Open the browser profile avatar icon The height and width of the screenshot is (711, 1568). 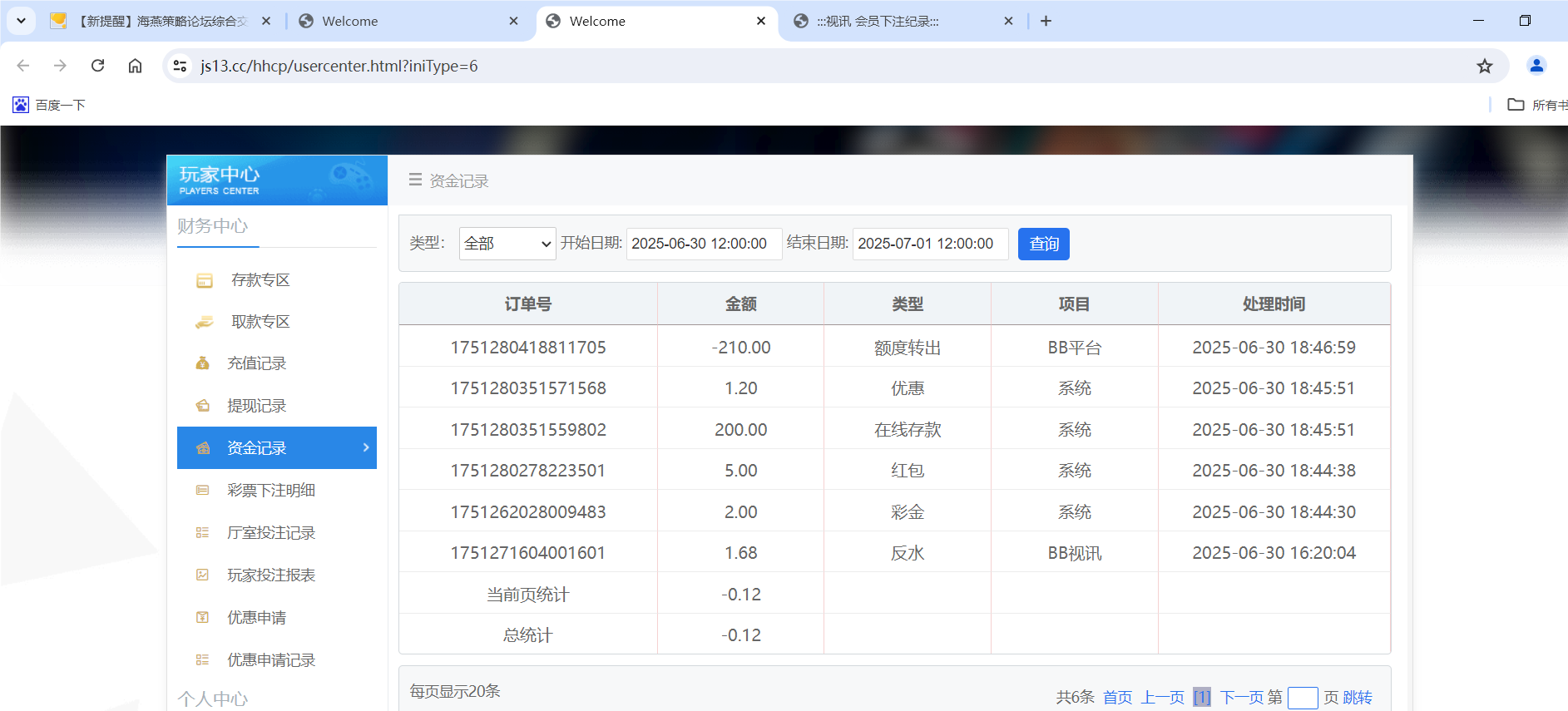point(1536,66)
